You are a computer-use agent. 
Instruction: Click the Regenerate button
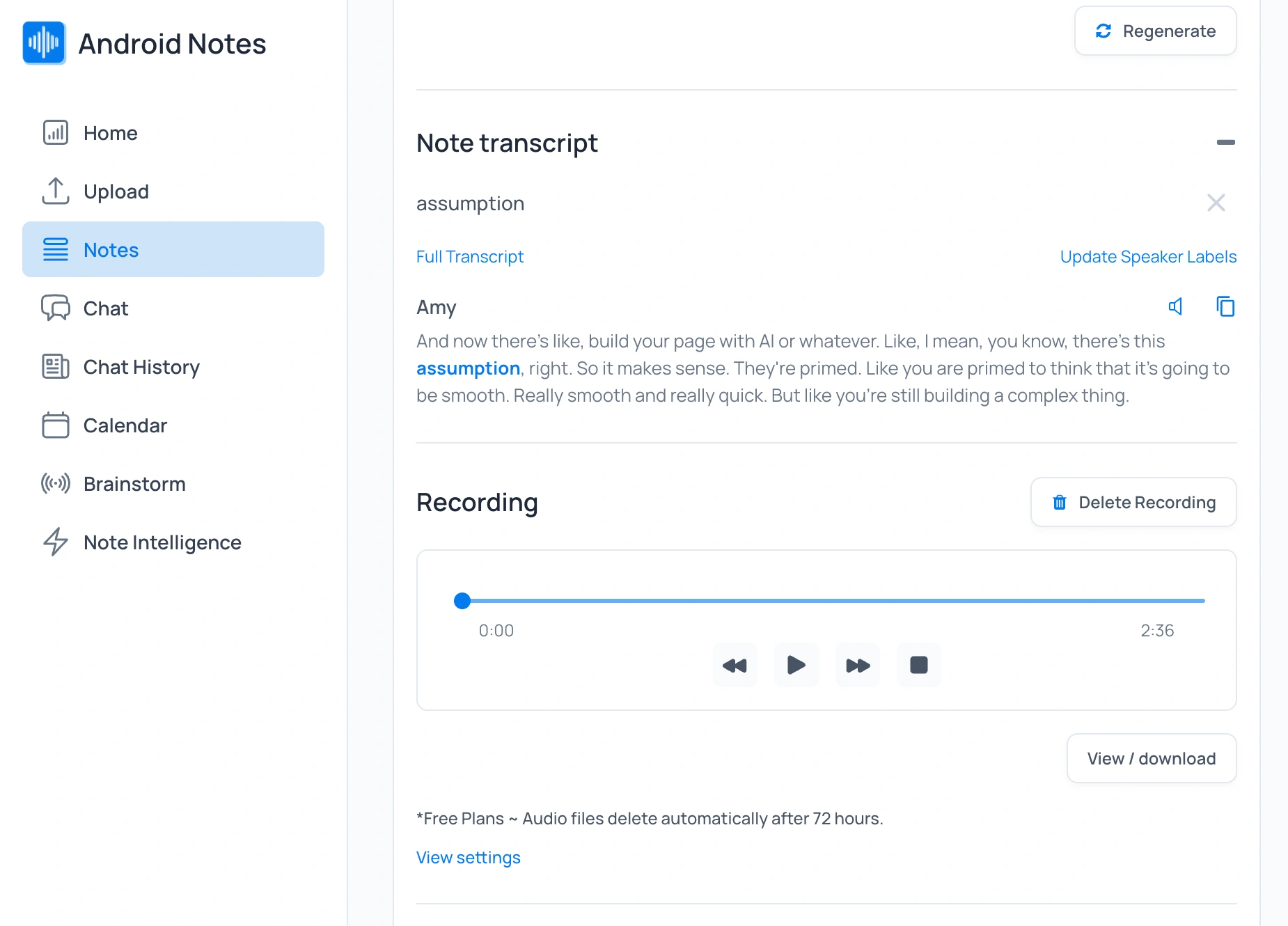(1156, 31)
